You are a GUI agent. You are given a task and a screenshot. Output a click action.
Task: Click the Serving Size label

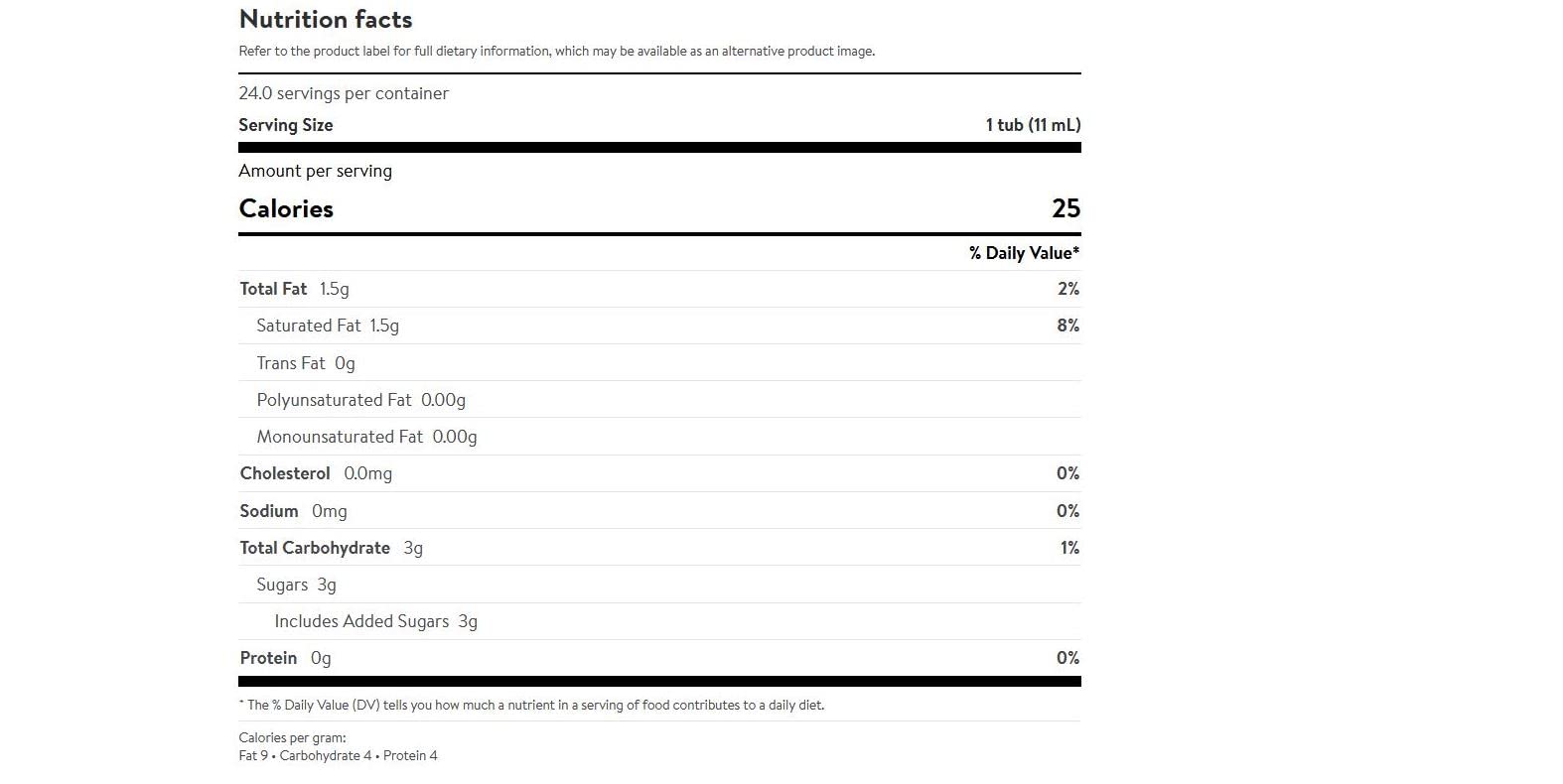[x=286, y=125]
